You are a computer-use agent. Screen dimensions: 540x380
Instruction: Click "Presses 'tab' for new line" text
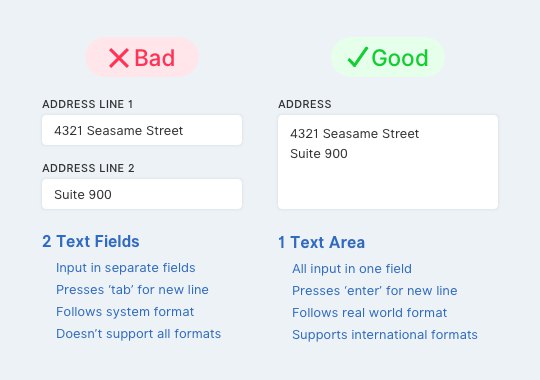point(132,290)
